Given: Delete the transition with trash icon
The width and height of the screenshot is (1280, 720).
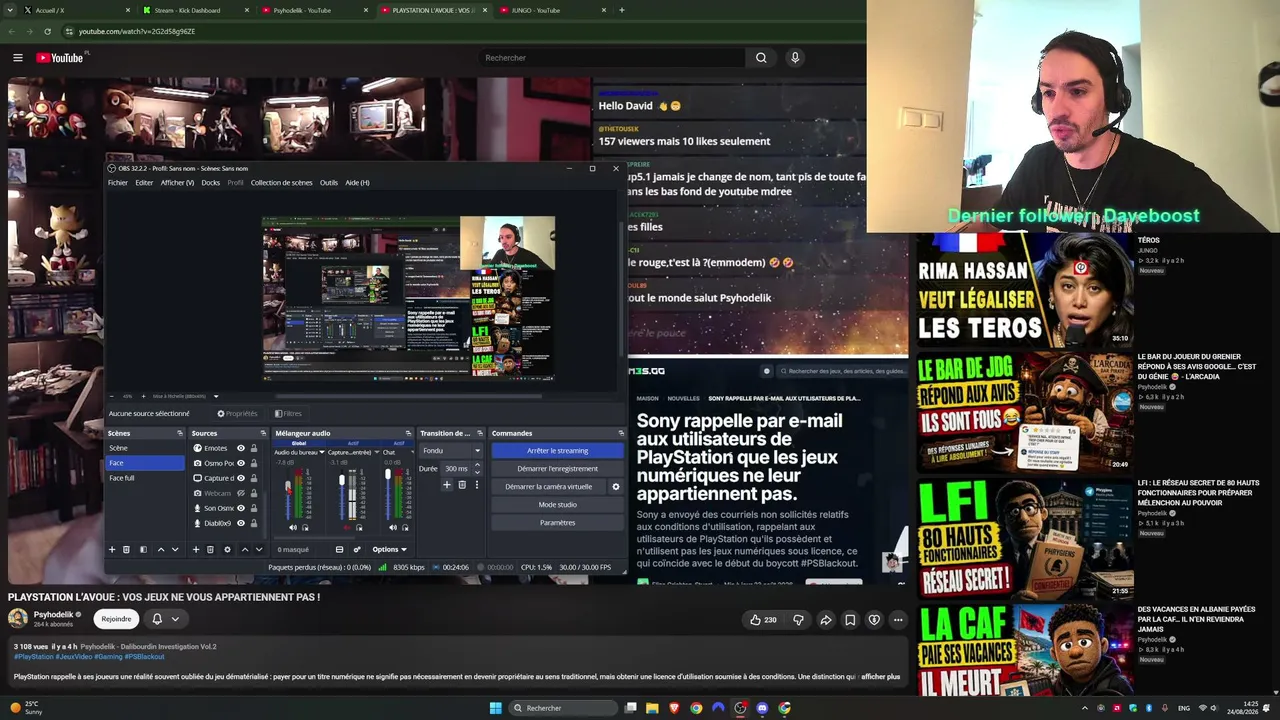Looking at the screenshot, I should click(x=462, y=485).
